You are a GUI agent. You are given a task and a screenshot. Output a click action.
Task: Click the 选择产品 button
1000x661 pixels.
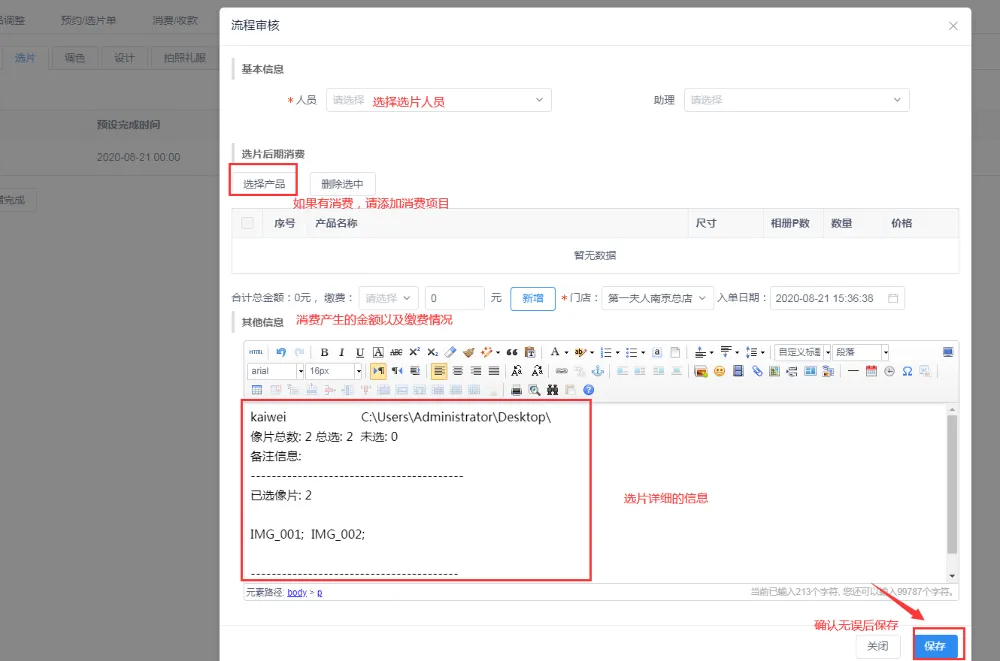(x=264, y=184)
